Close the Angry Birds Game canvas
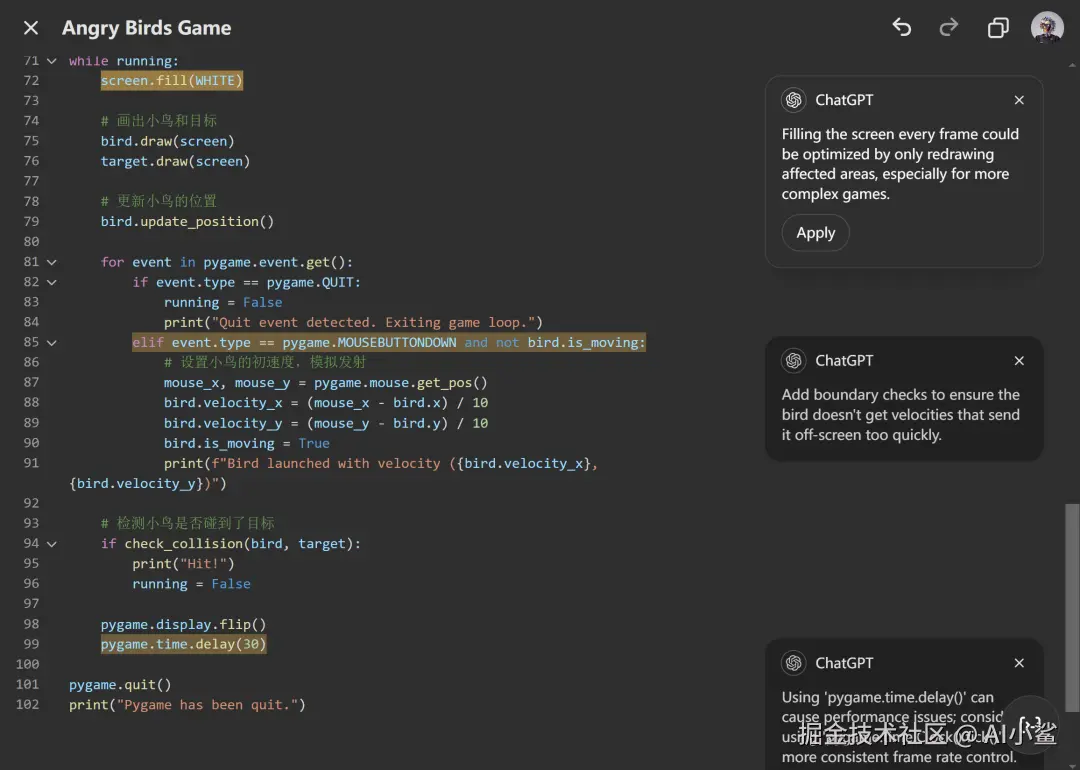The width and height of the screenshot is (1080, 770). 30,28
